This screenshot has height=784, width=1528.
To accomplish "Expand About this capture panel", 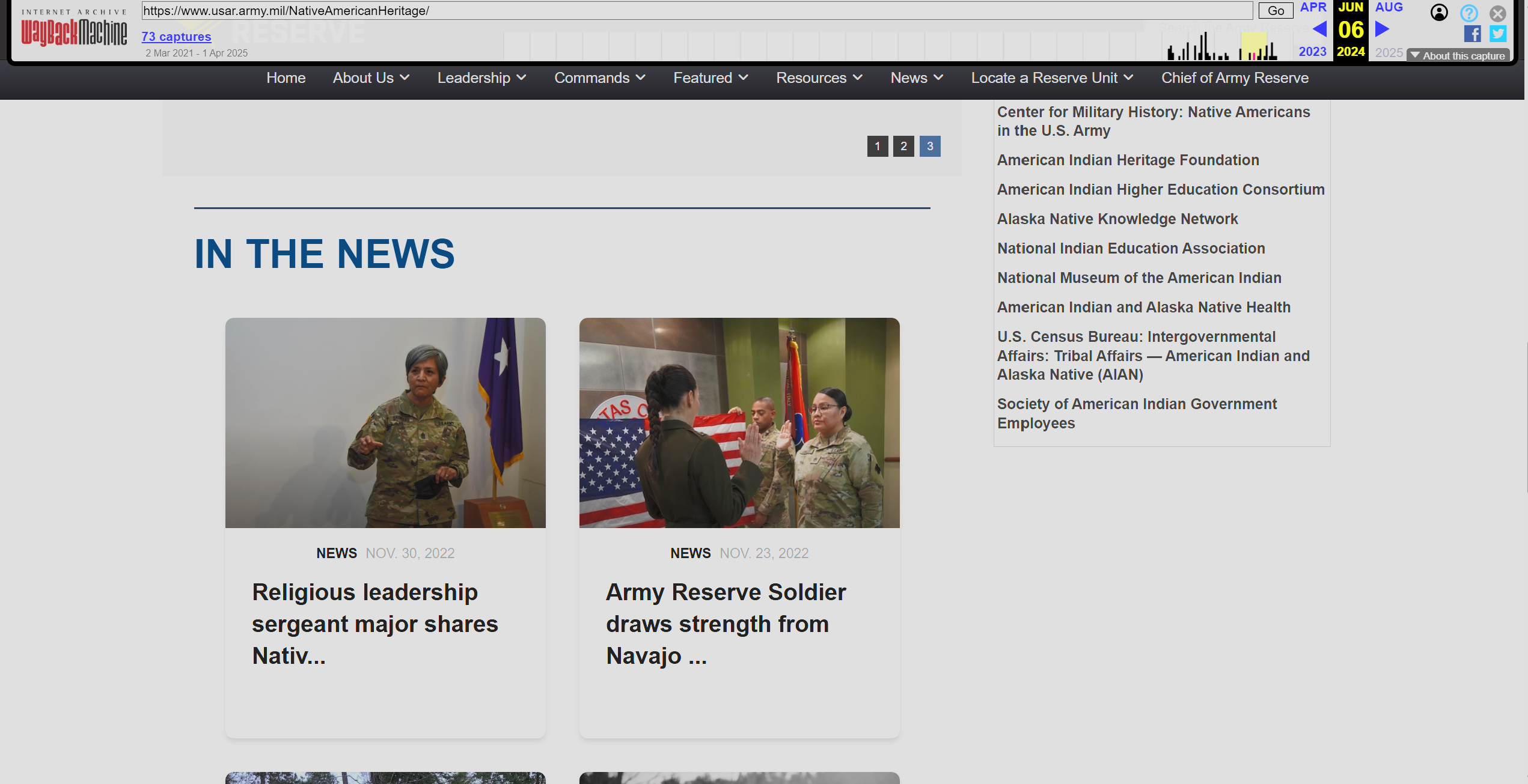I will pos(1458,55).
